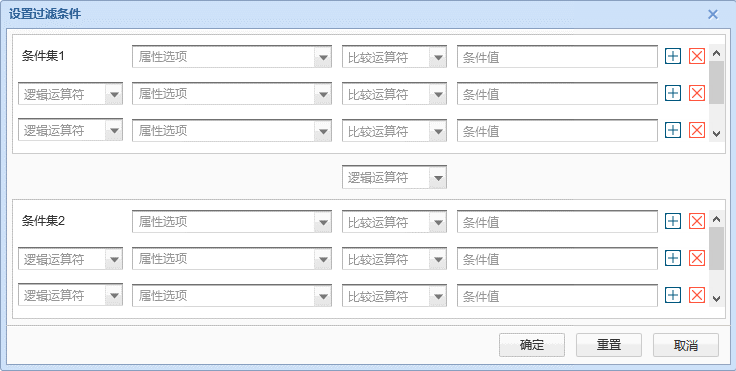This screenshot has height=371, width=736.
Task: Click the 重置 button
Action: click(x=609, y=345)
